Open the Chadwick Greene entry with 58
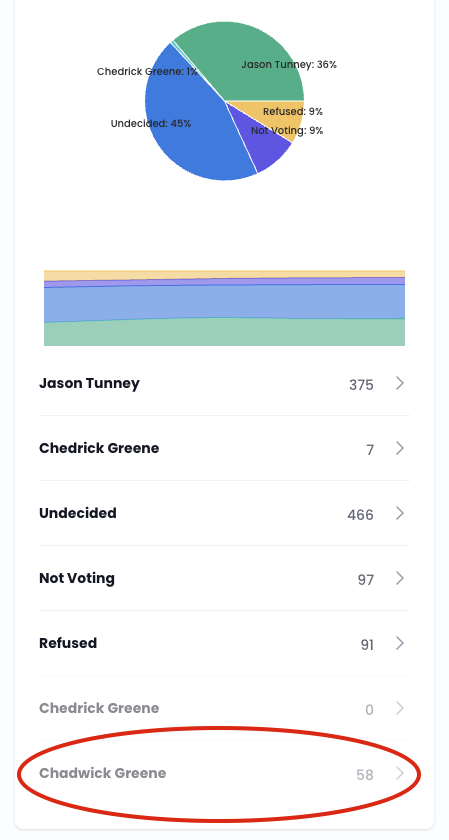449x840 pixels. (x=224, y=774)
